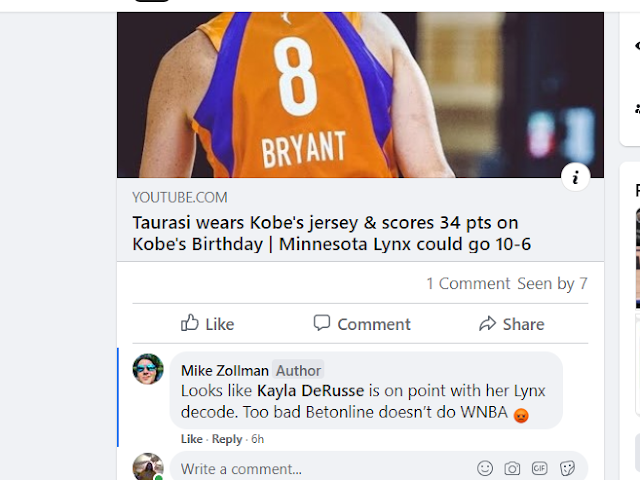This screenshot has height=480, width=640.
Task: Open Kayla DeRusse tagged profile link
Action: click(x=310, y=391)
